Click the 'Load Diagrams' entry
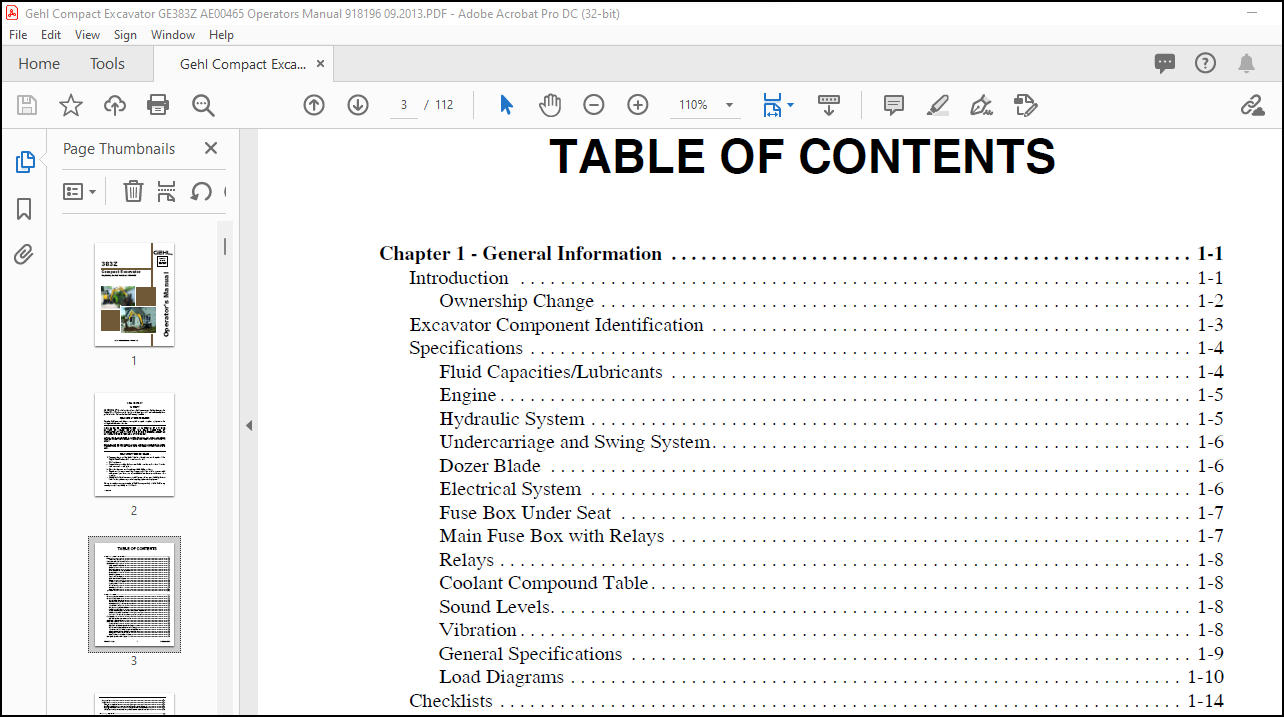Image resolution: width=1284 pixels, height=717 pixels. pos(501,677)
